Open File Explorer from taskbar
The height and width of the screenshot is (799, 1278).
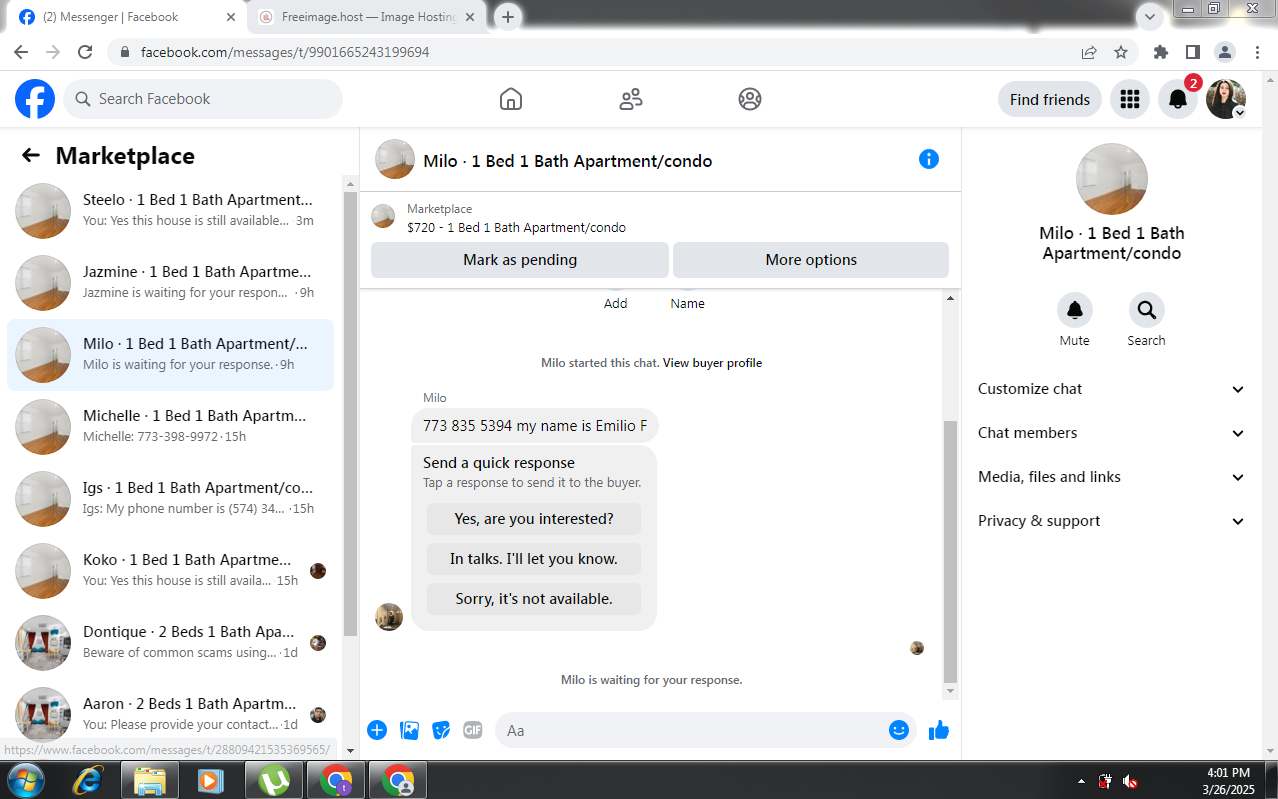(x=149, y=780)
